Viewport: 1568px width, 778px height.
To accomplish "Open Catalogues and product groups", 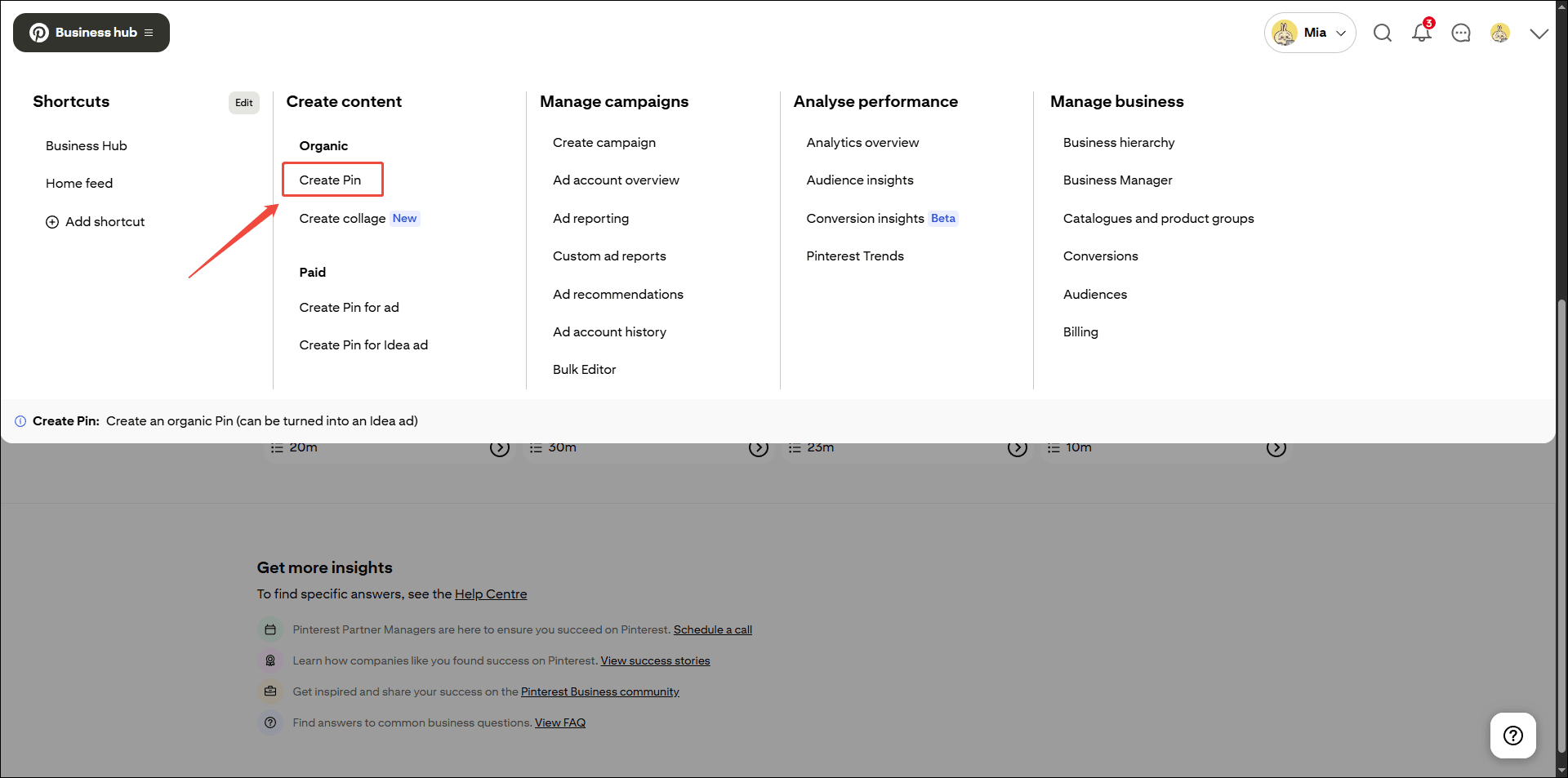I will coord(1158,219).
